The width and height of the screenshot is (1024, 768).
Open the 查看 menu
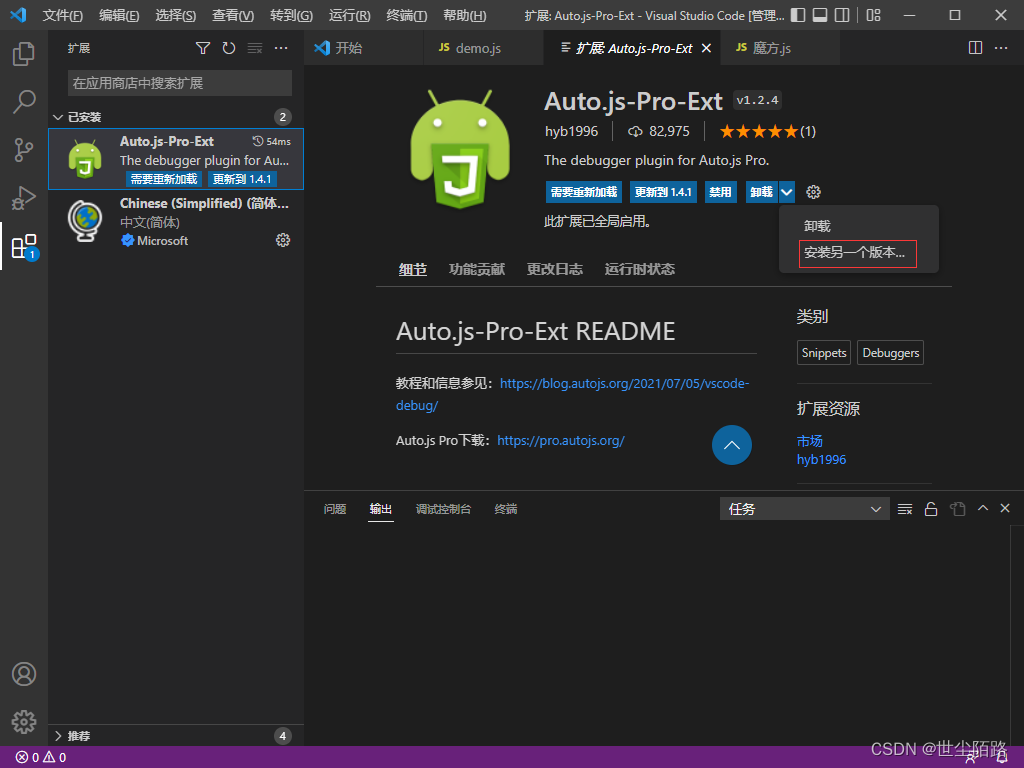click(x=231, y=15)
